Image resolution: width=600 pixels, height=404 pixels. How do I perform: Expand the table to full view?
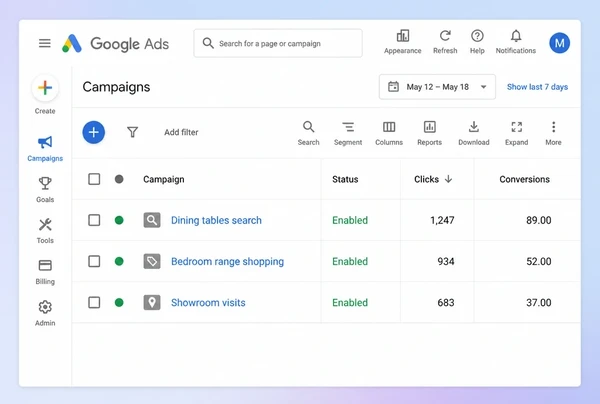point(517,133)
